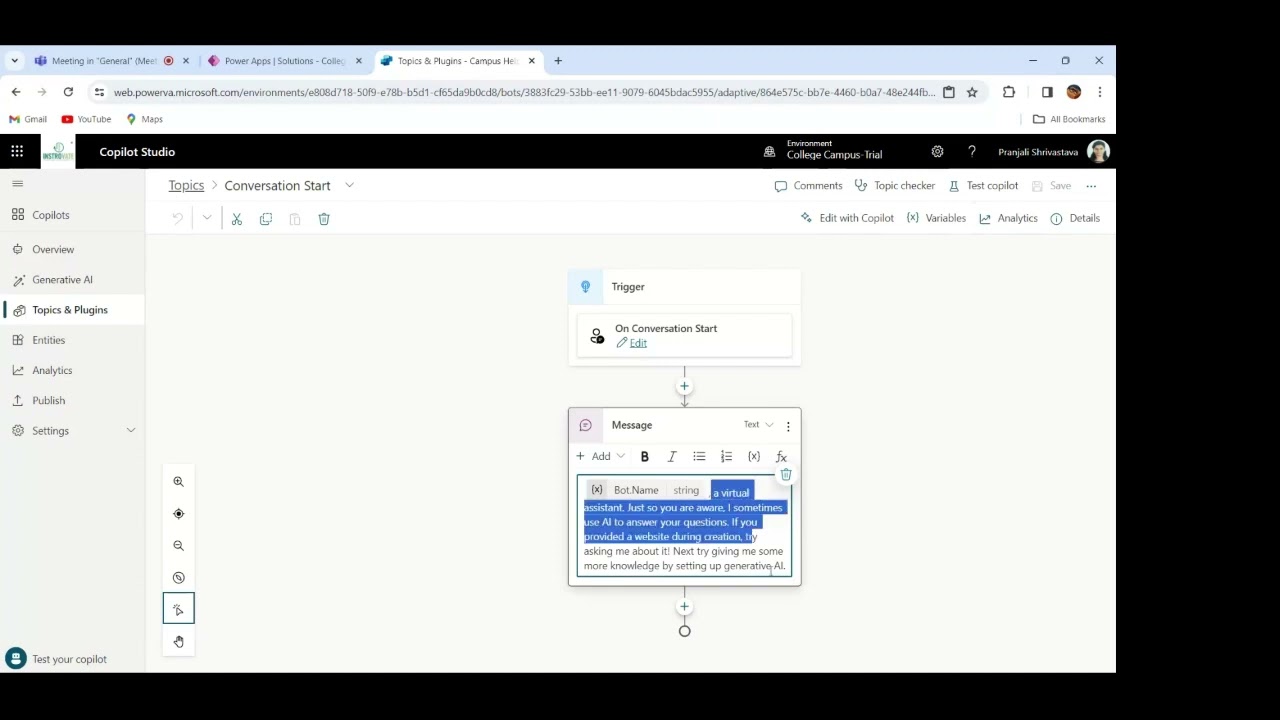Click the Paste icon in the canvas toolbar
The width and height of the screenshot is (1280, 720).
click(295, 219)
